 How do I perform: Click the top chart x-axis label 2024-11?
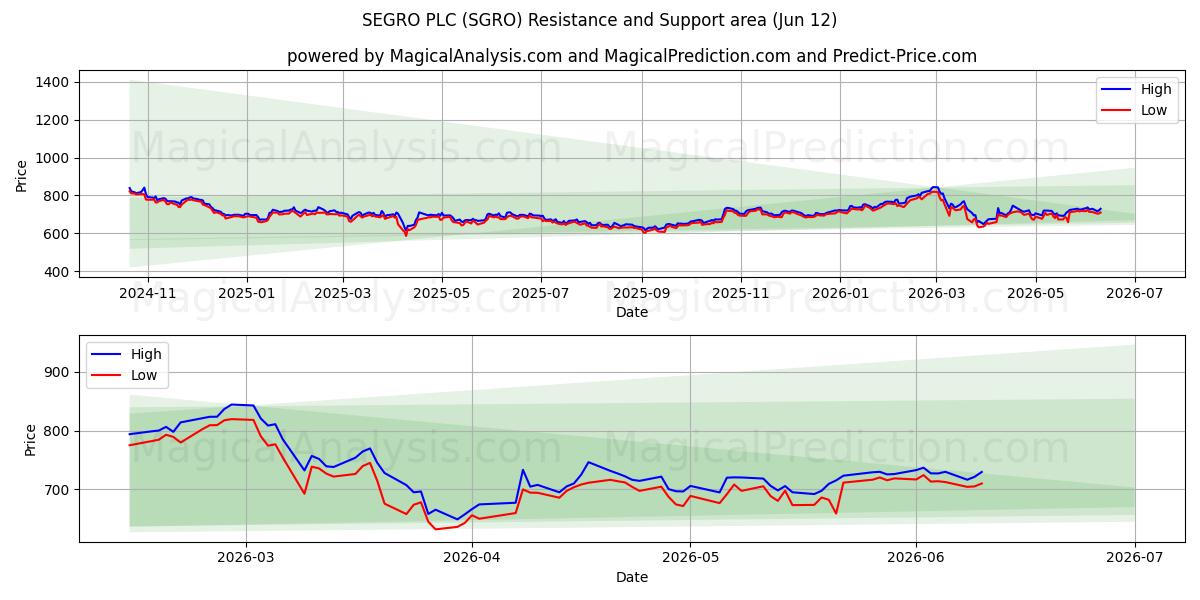(x=147, y=294)
